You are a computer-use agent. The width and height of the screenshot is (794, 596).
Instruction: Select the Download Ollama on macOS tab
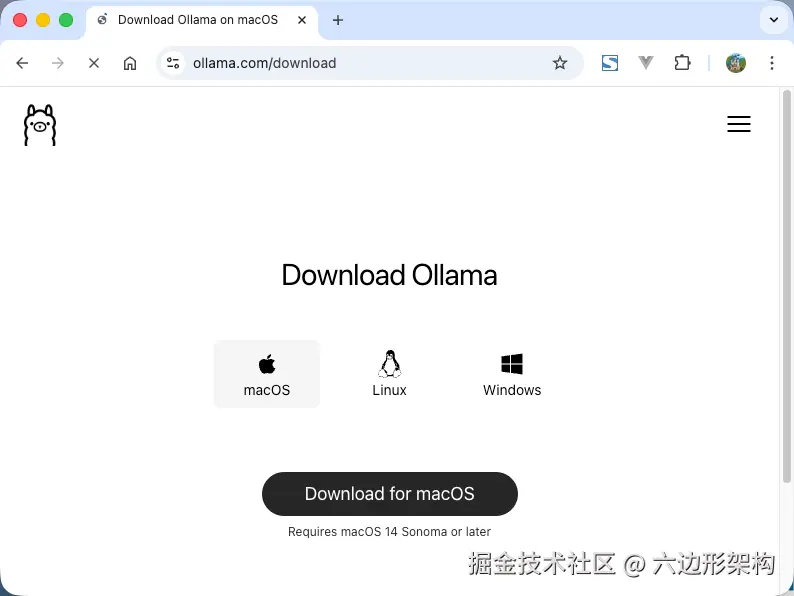[202, 21]
